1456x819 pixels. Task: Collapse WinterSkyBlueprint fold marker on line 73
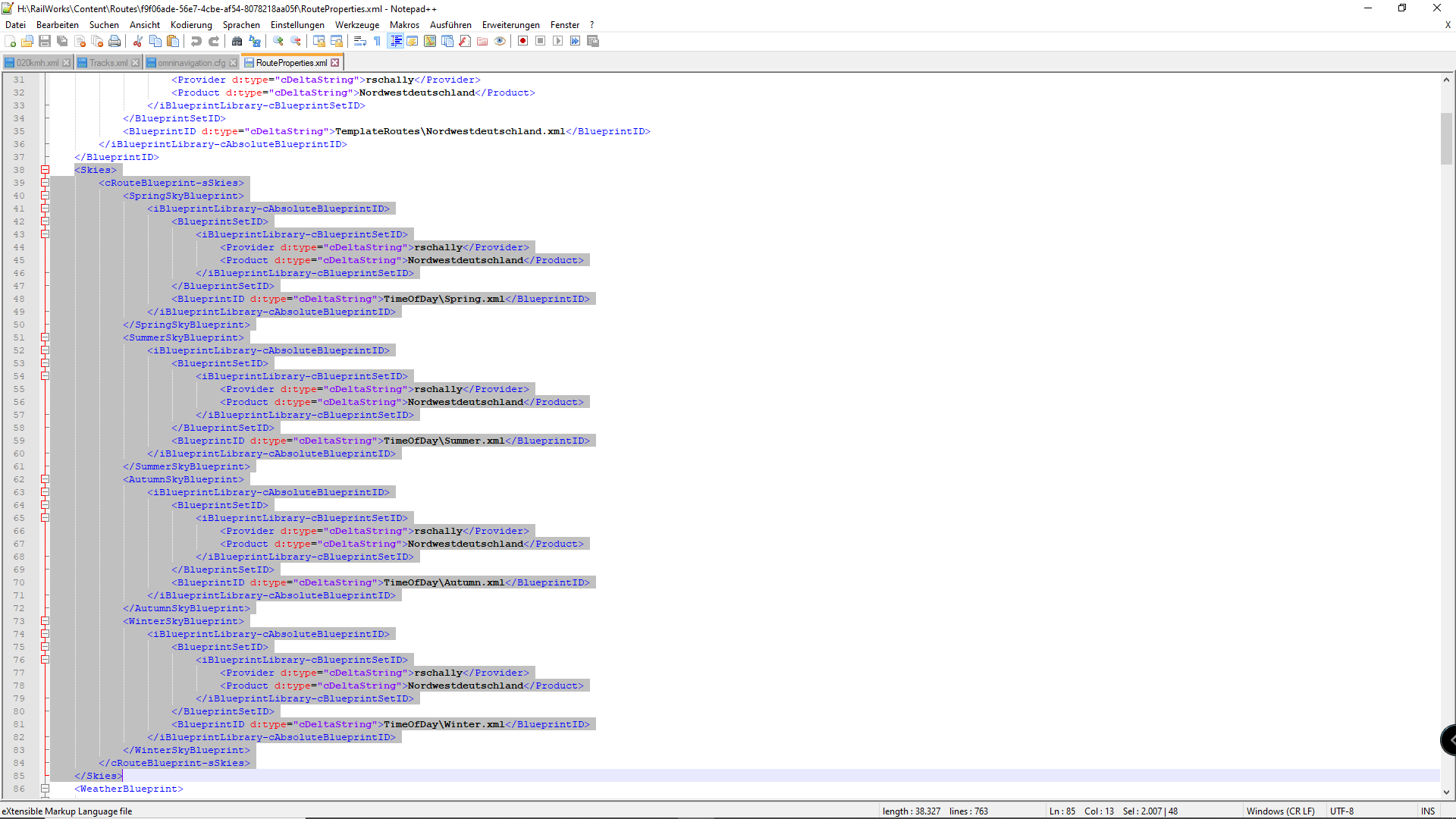[x=45, y=621]
